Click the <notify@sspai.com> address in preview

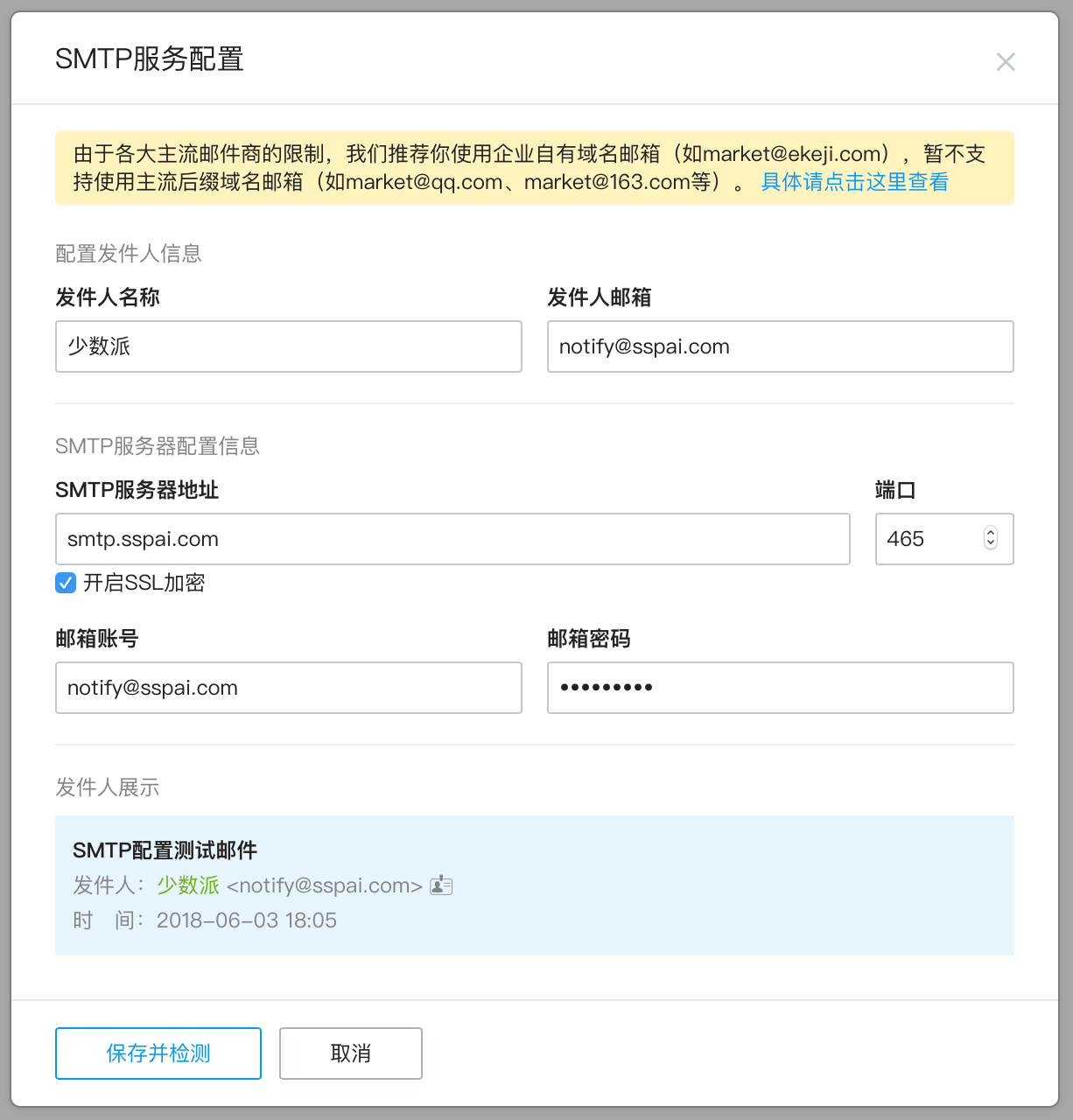[x=325, y=885]
